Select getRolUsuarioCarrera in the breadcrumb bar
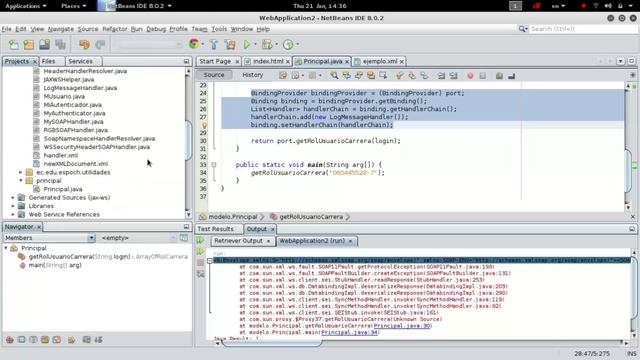This screenshot has width=640, height=360. click(311, 217)
